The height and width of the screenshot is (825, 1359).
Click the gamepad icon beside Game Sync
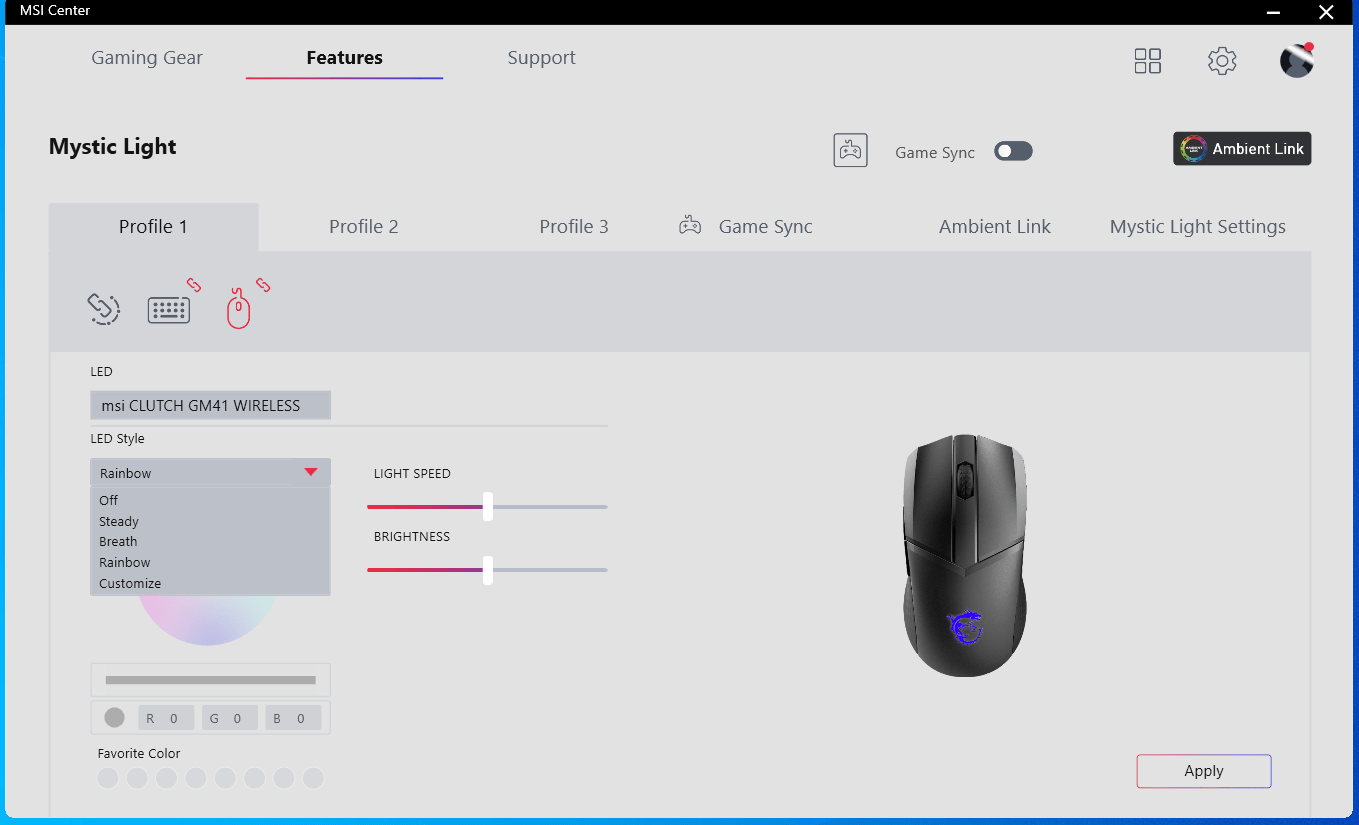[850, 151]
